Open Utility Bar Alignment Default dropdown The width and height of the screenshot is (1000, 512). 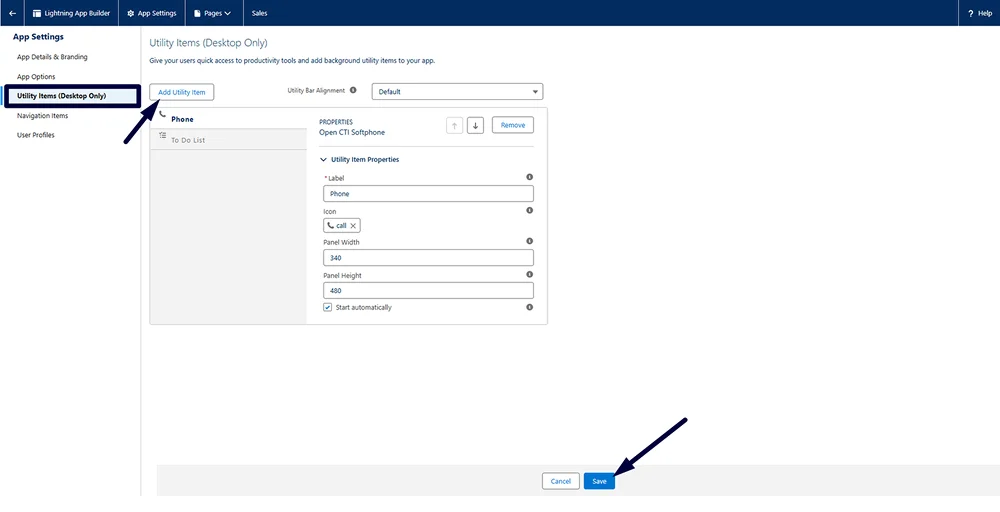click(457, 92)
